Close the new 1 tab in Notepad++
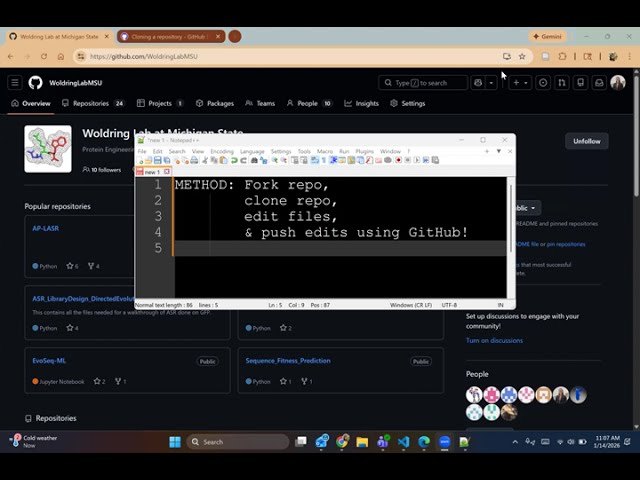The height and width of the screenshot is (480, 640). click(x=167, y=172)
